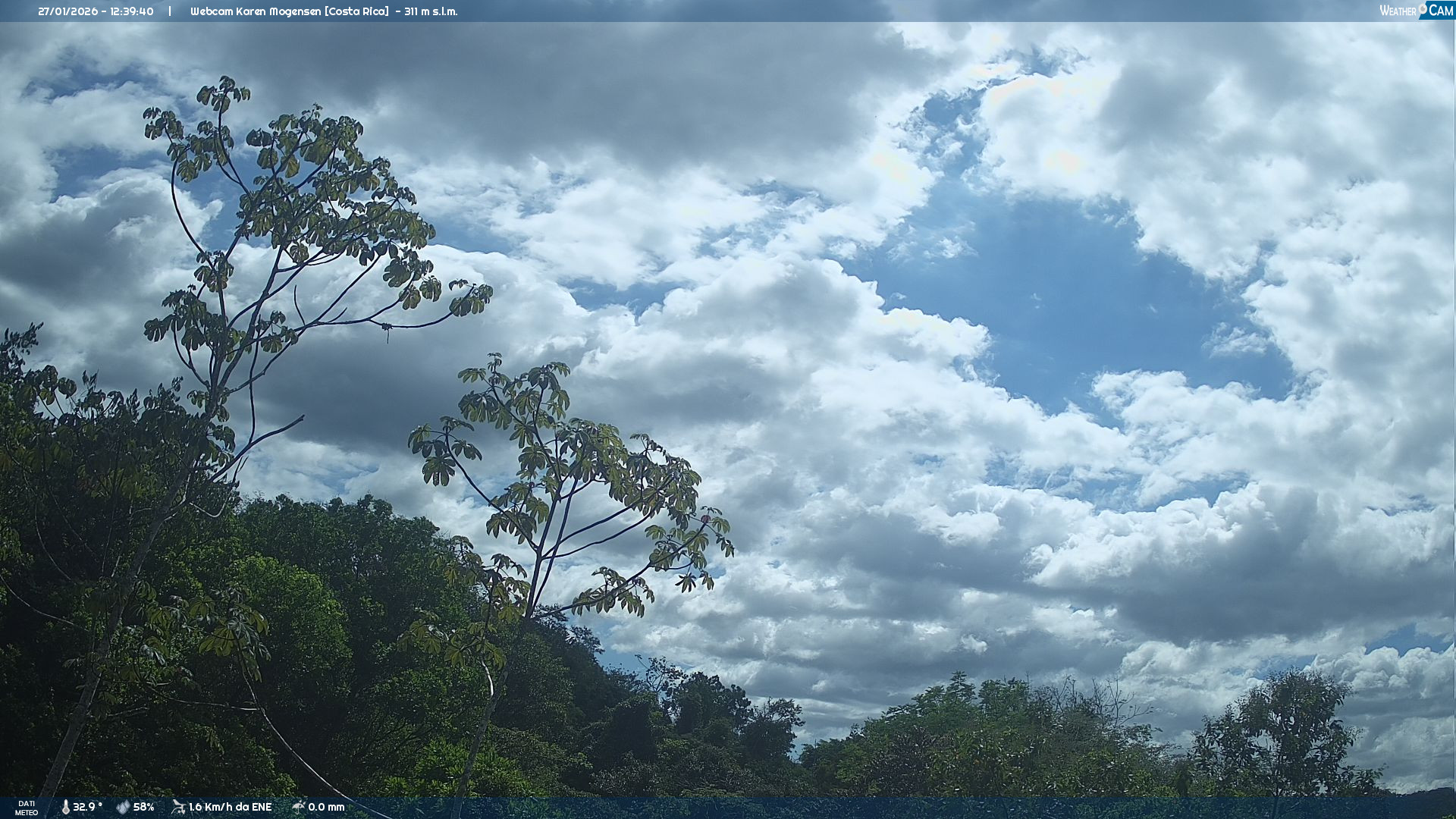This screenshot has width=1456, height=819.
Task: Click the camera lens icon in WeatherCam logo
Action: 1423,8
